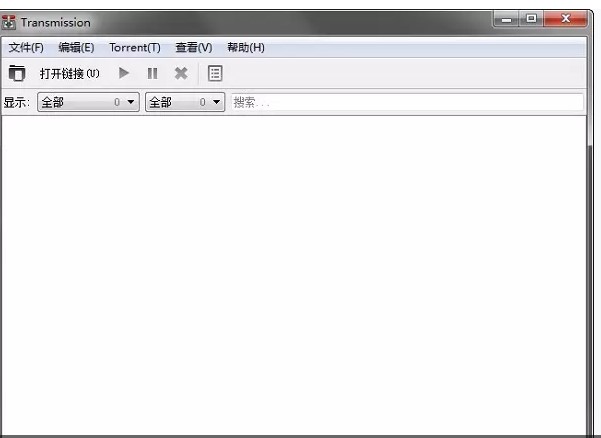Click the empty torrent list area

coord(294,275)
